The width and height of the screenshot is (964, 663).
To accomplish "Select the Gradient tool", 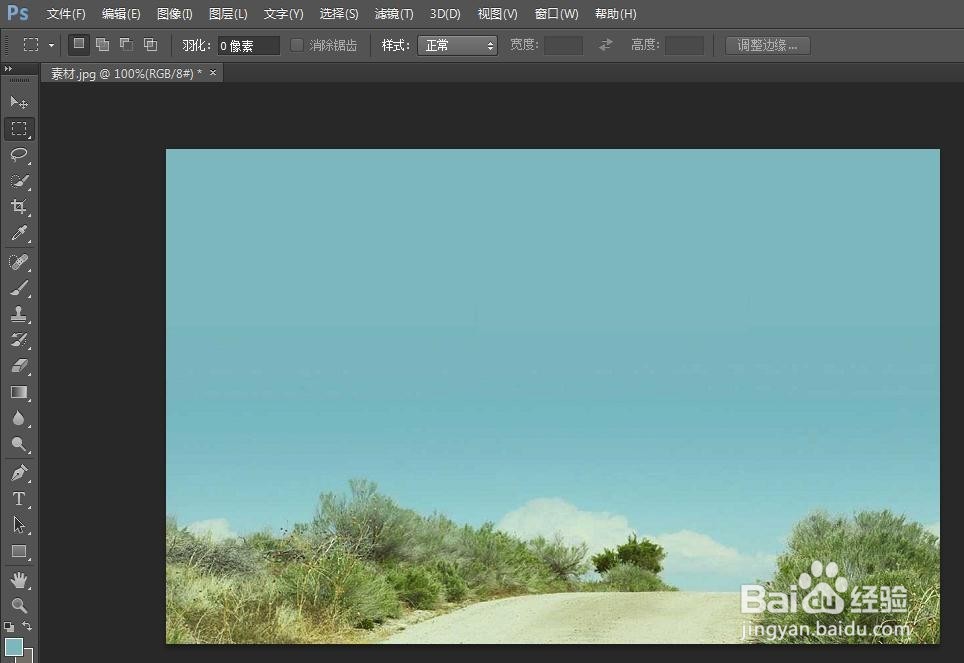I will click(19, 392).
